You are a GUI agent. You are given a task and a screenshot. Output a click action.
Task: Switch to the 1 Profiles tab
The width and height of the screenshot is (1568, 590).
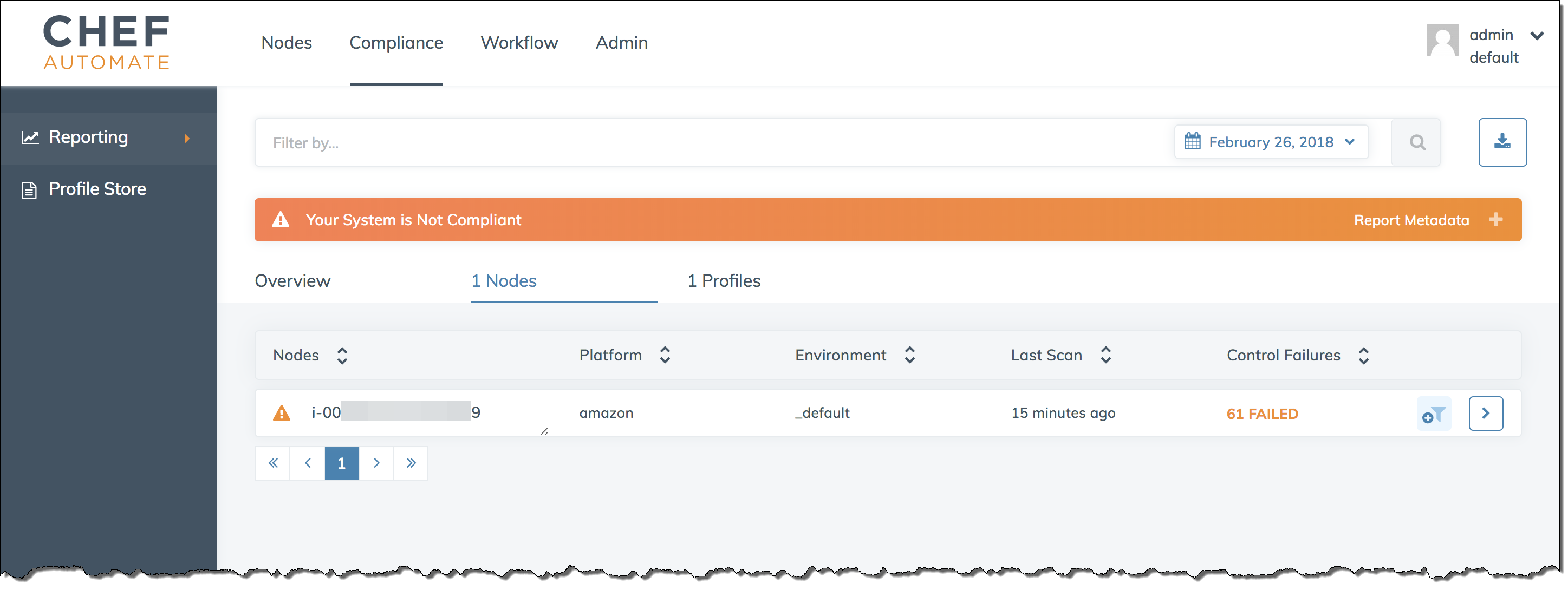click(x=723, y=281)
